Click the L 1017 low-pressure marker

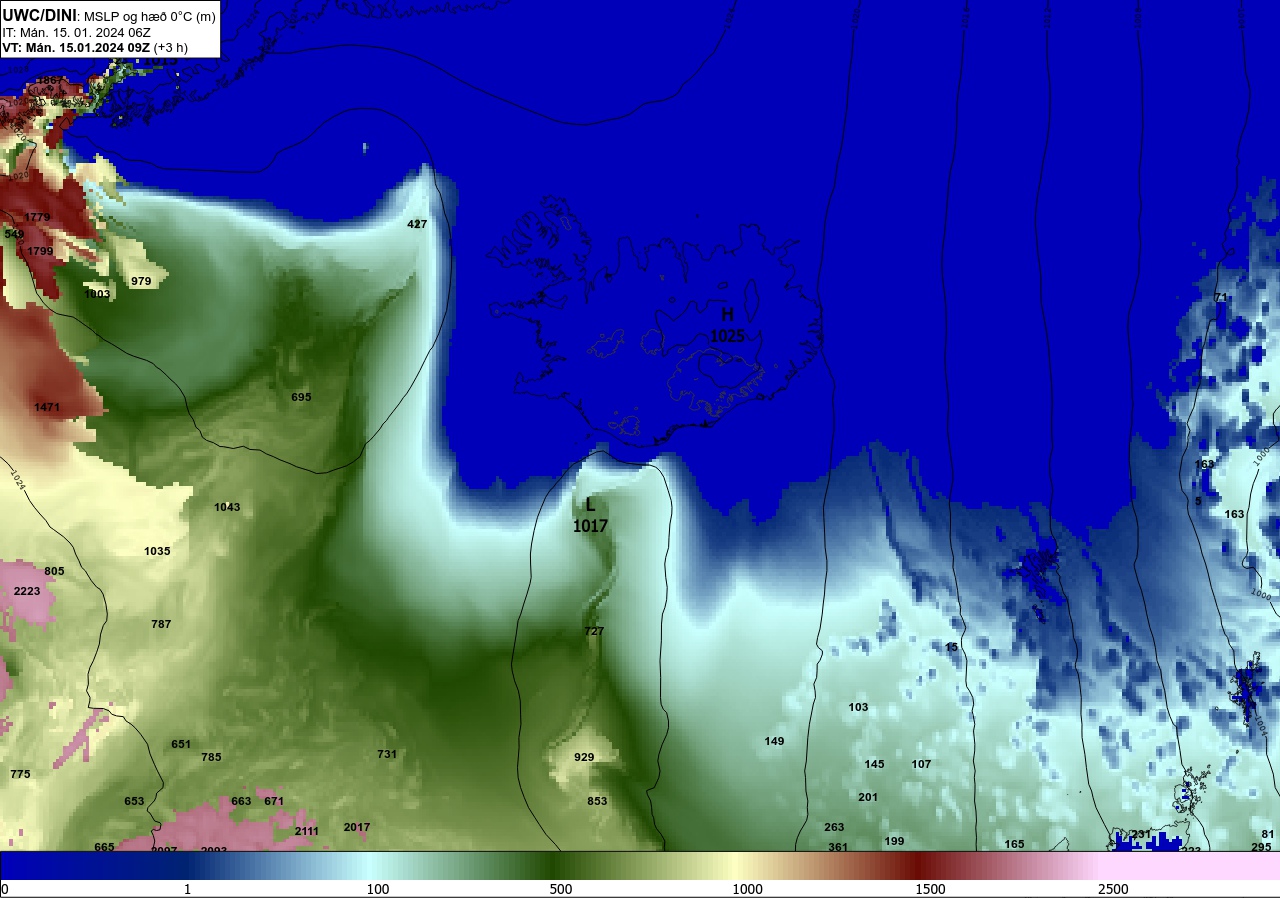tap(590, 516)
